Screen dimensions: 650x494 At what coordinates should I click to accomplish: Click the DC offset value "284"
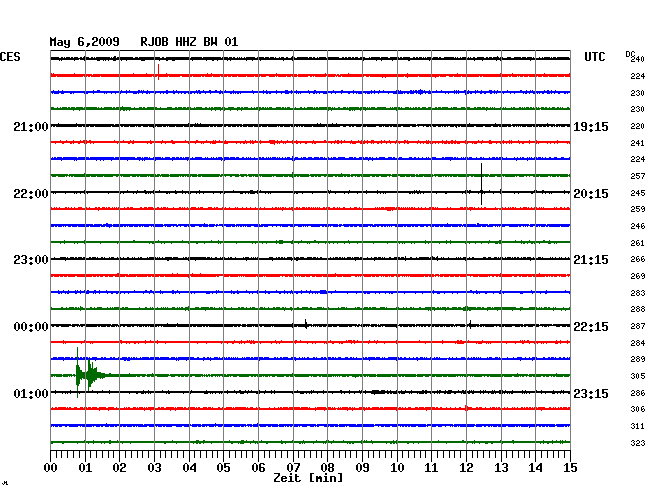click(638, 343)
